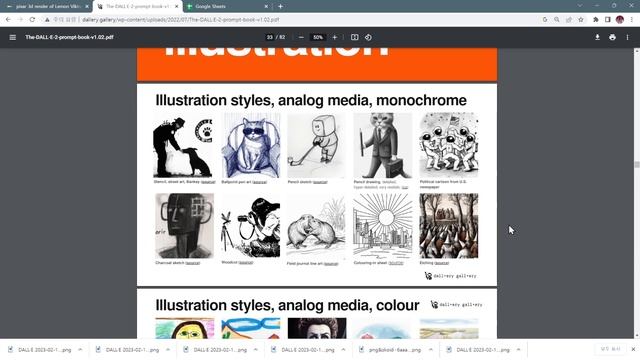Screen dimensions: 640x360
Task: Open the tab search dropdown arrow
Action: pyautogui.click(x=580, y=6)
